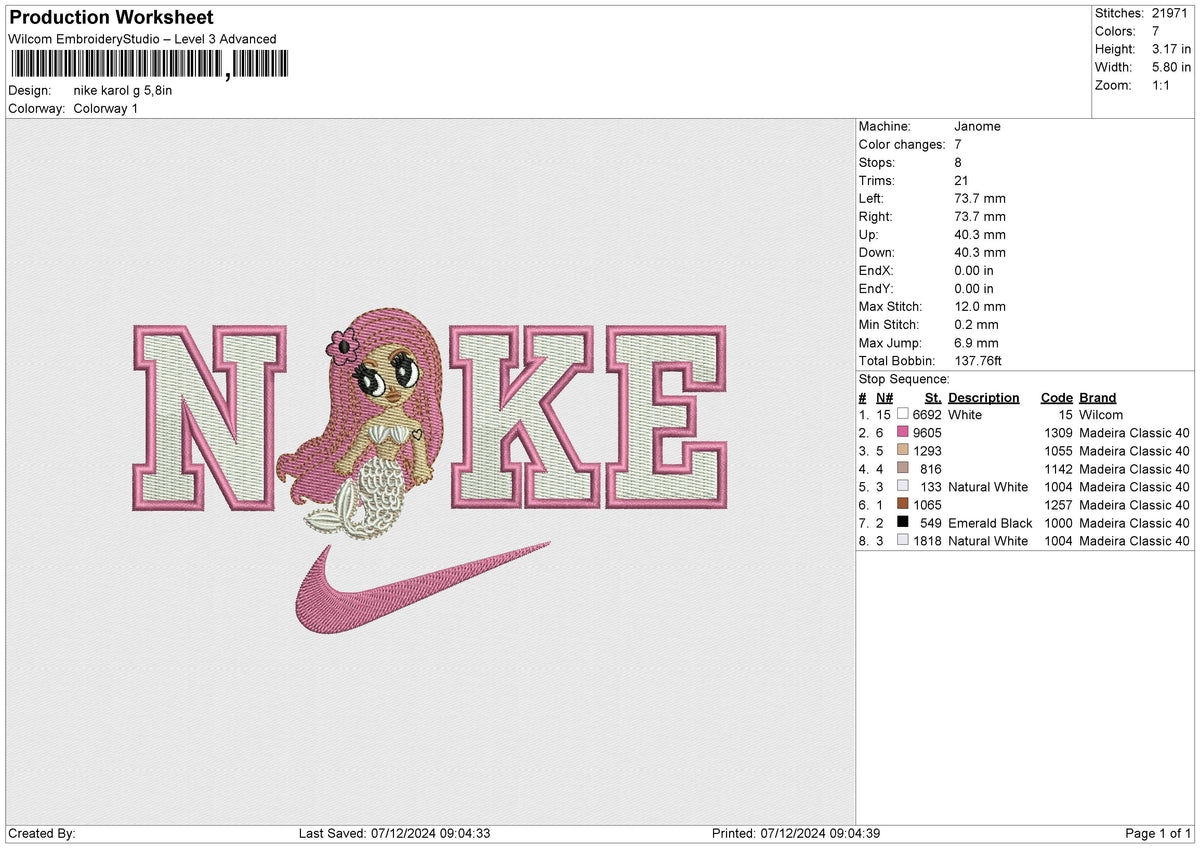Click the brown swatch for stop 6
This screenshot has width=1200, height=848.
(903, 504)
